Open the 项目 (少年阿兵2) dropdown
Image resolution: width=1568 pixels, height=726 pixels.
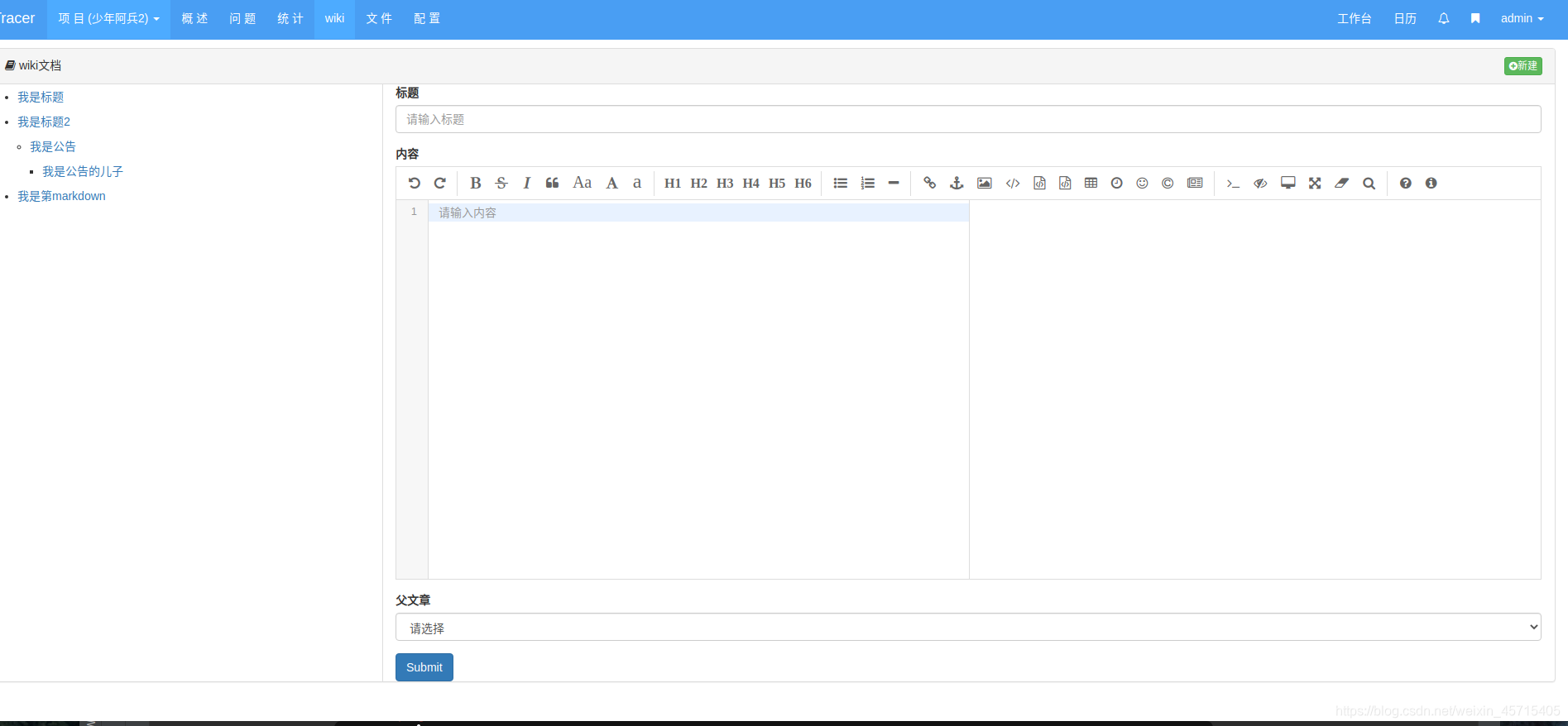(x=108, y=19)
